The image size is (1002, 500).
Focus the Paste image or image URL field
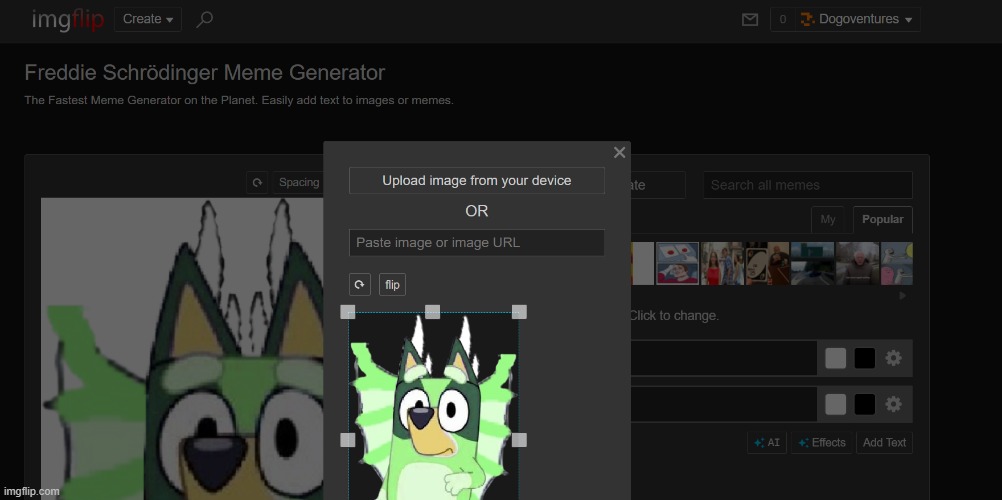pyautogui.click(x=477, y=242)
